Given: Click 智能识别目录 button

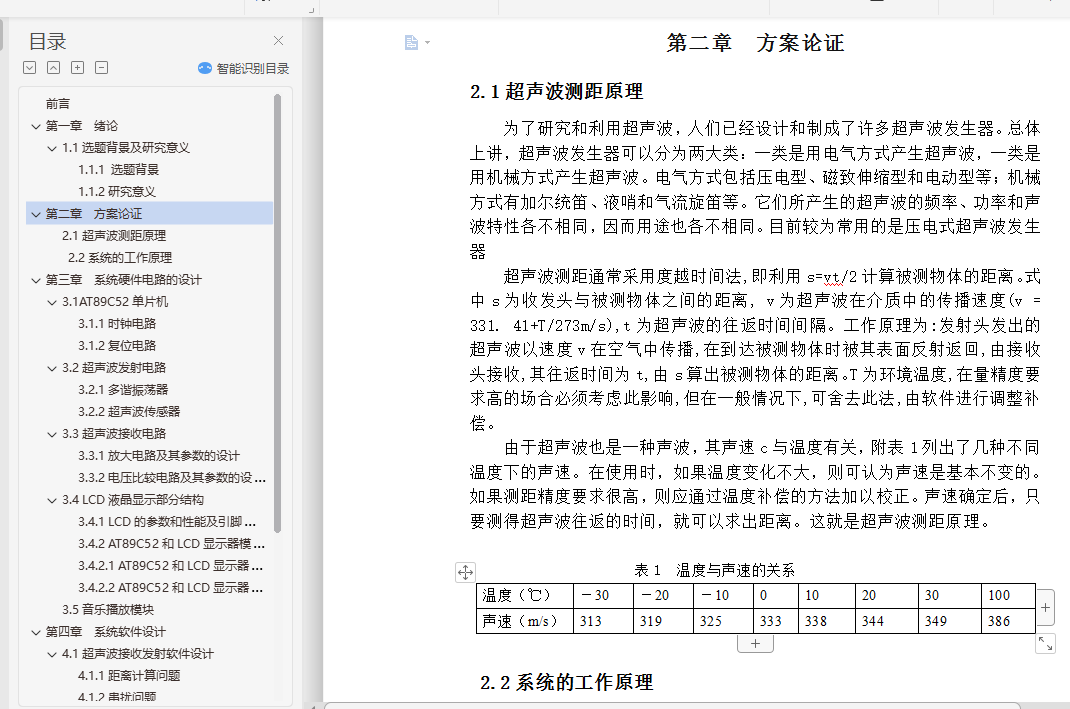Looking at the screenshot, I should (x=244, y=68).
